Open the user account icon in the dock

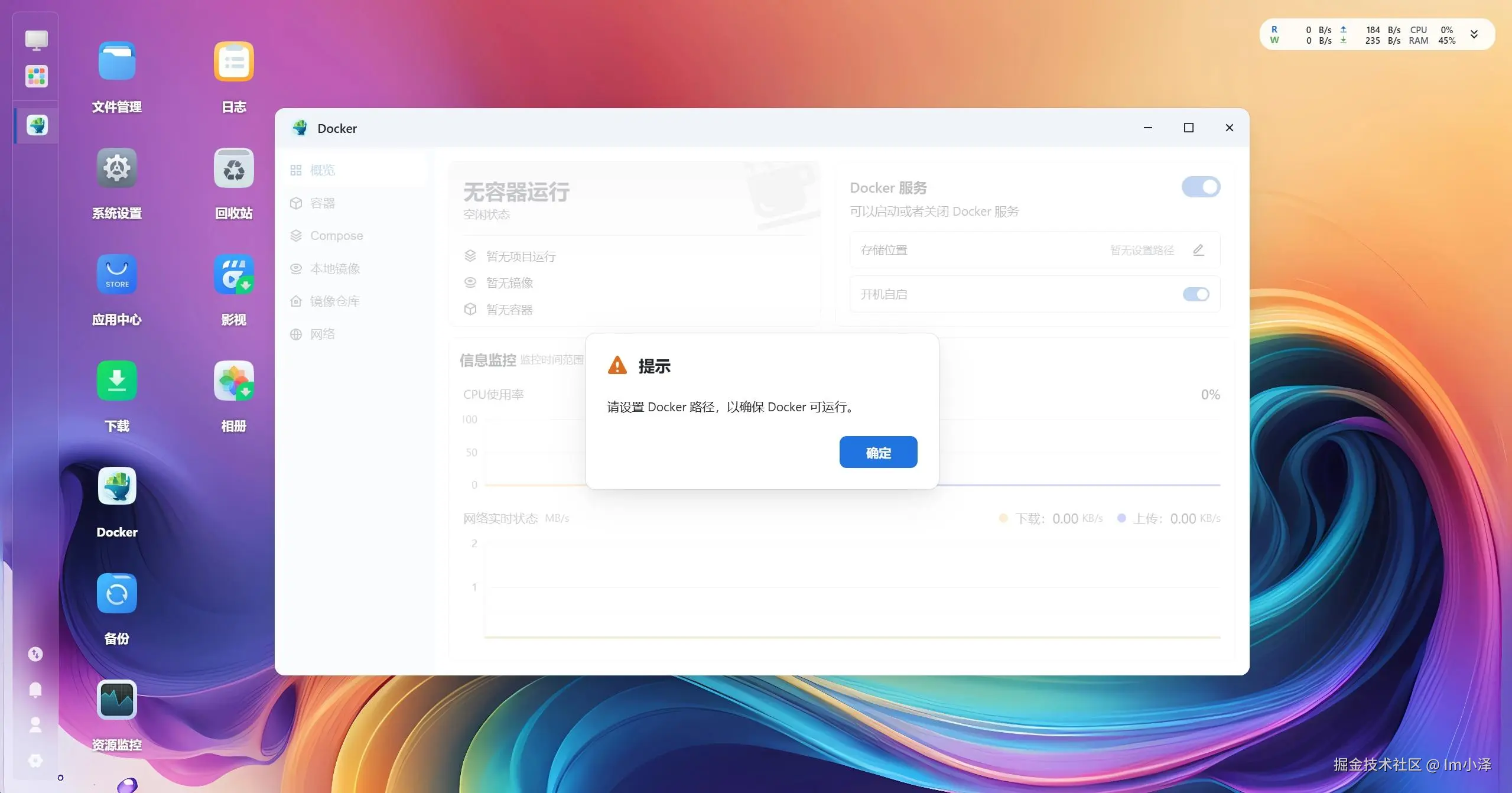pyautogui.click(x=35, y=724)
